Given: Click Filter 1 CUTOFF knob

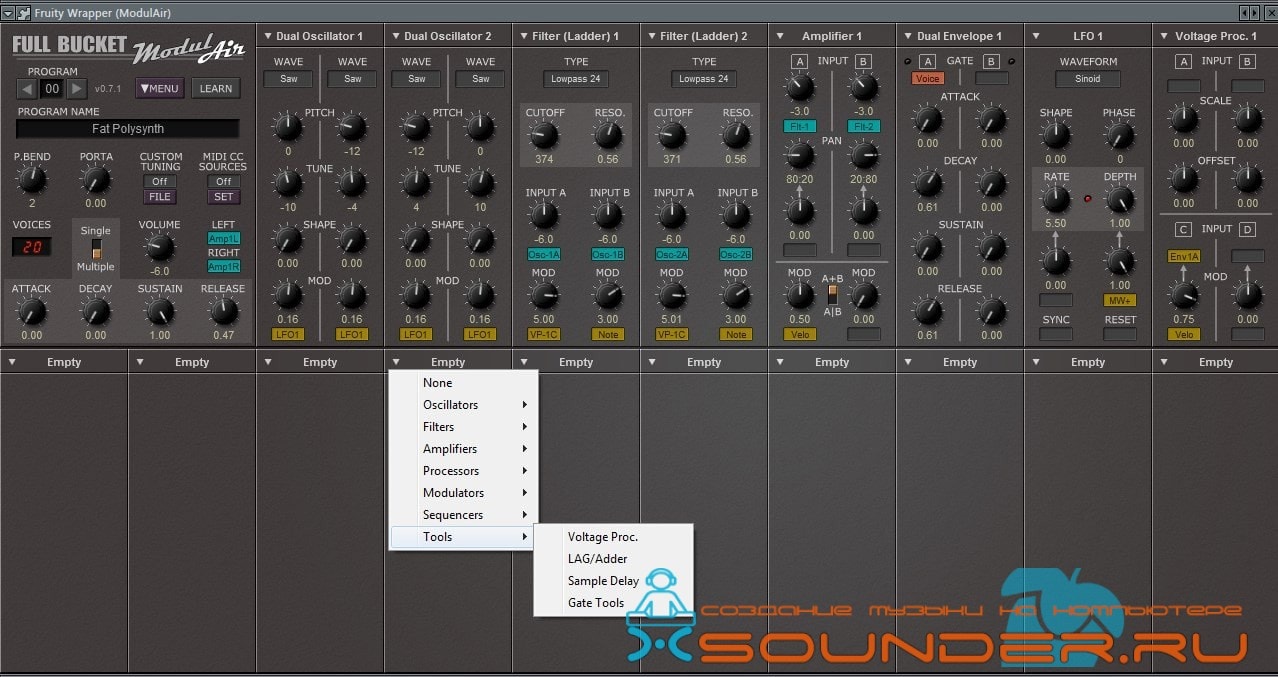Looking at the screenshot, I should pyautogui.click(x=544, y=135).
